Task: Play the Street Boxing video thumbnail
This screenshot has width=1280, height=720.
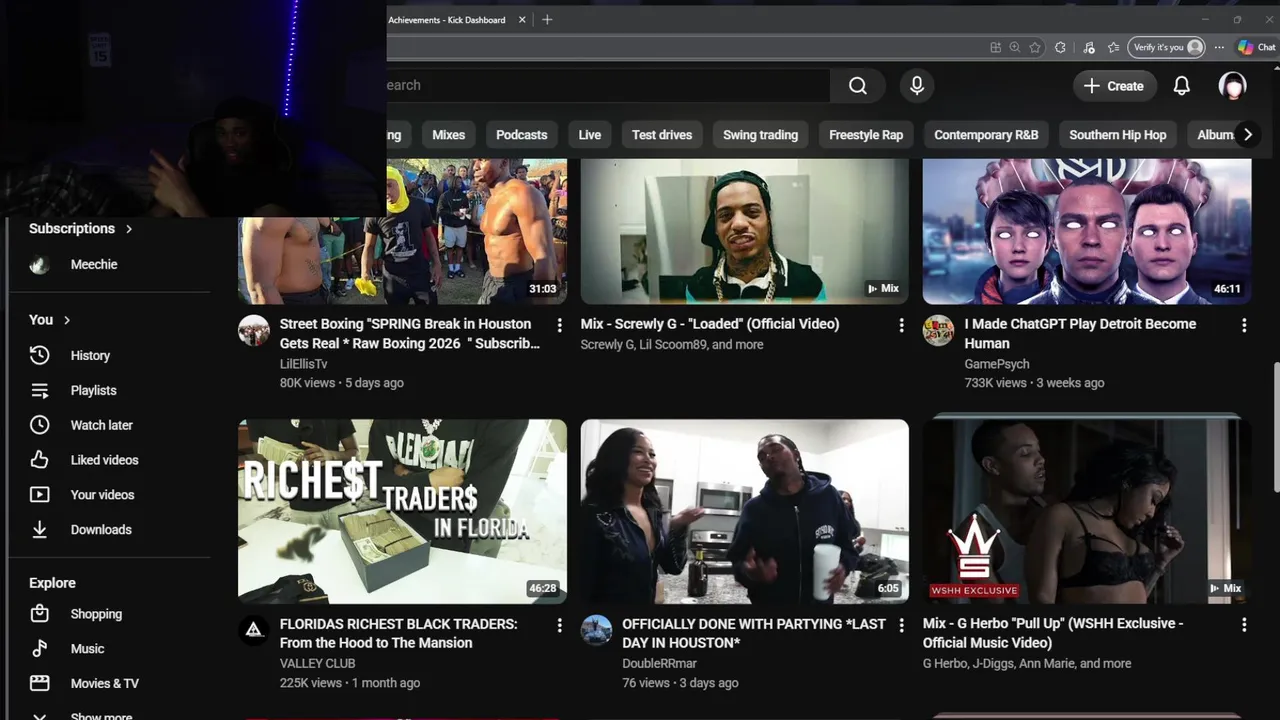Action: (402, 231)
